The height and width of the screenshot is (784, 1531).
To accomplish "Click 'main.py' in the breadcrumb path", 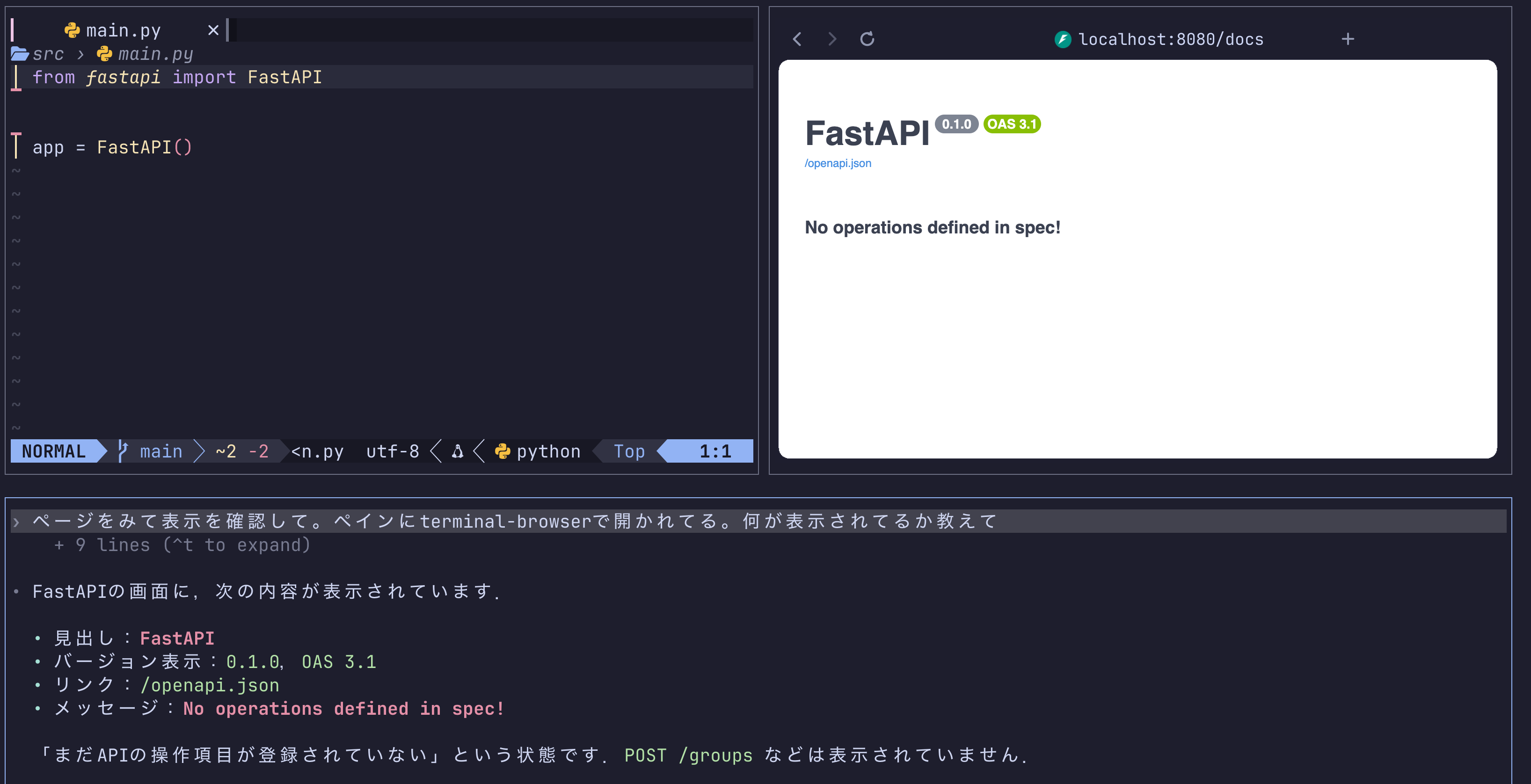I will [x=156, y=54].
